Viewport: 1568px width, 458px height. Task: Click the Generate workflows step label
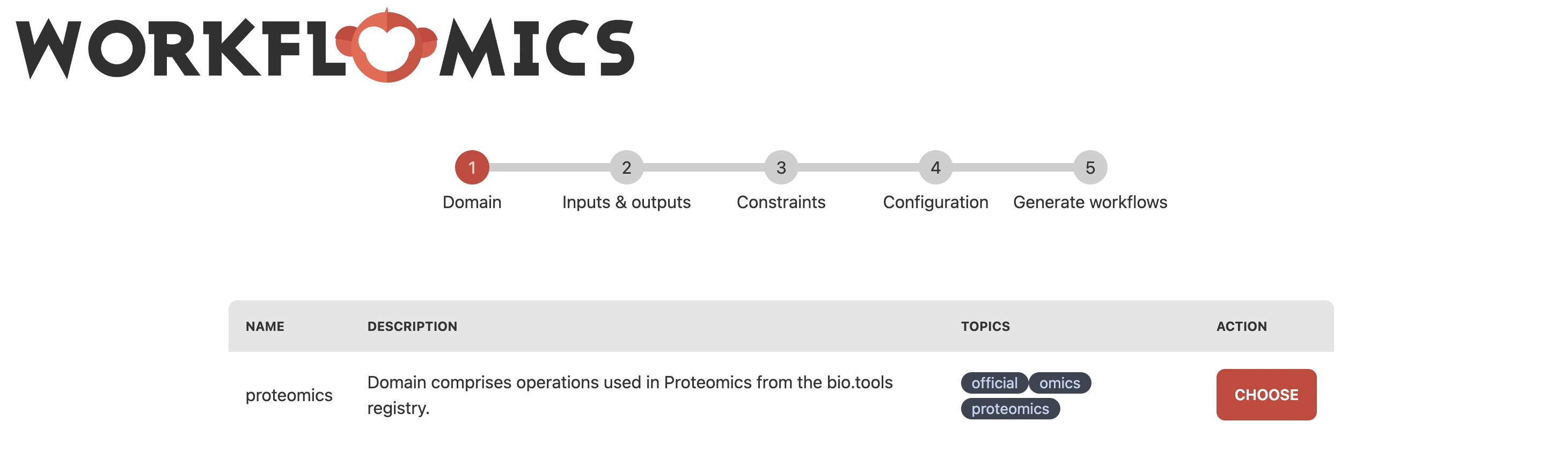pyautogui.click(x=1090, y=202)
